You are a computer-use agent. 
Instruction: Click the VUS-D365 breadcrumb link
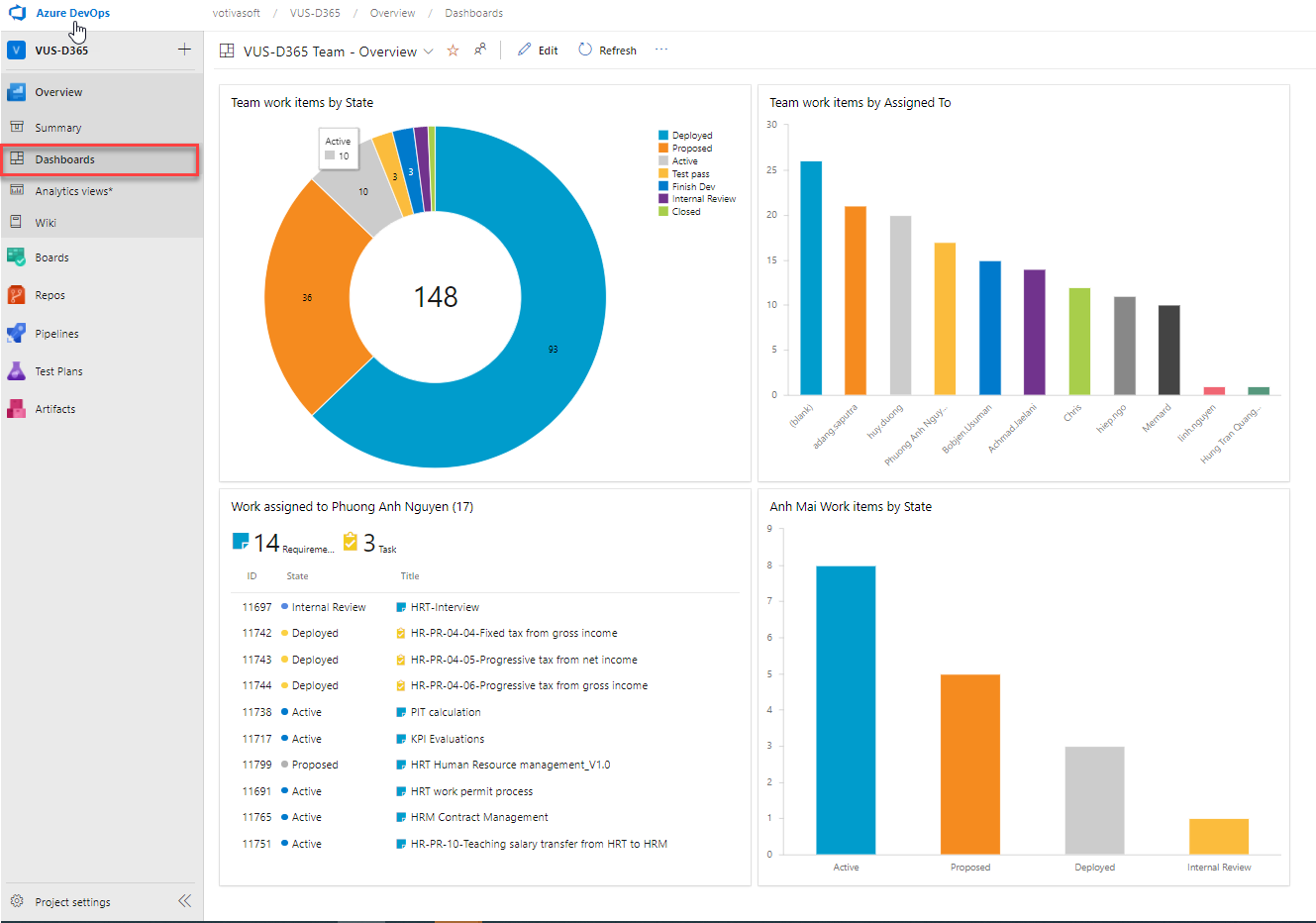tap(315, 13)
